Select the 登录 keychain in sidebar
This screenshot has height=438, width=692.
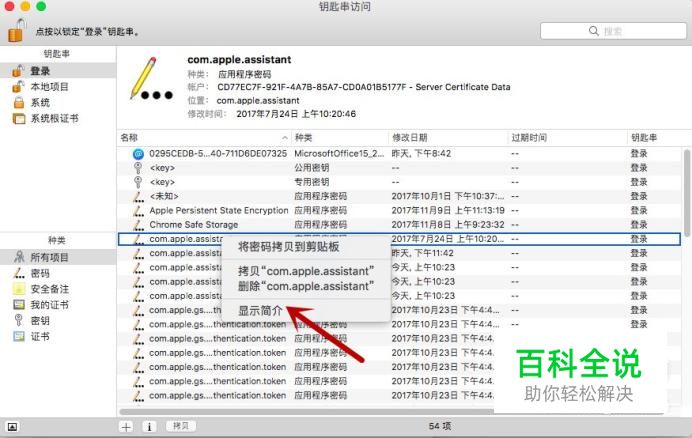point(58,71)
